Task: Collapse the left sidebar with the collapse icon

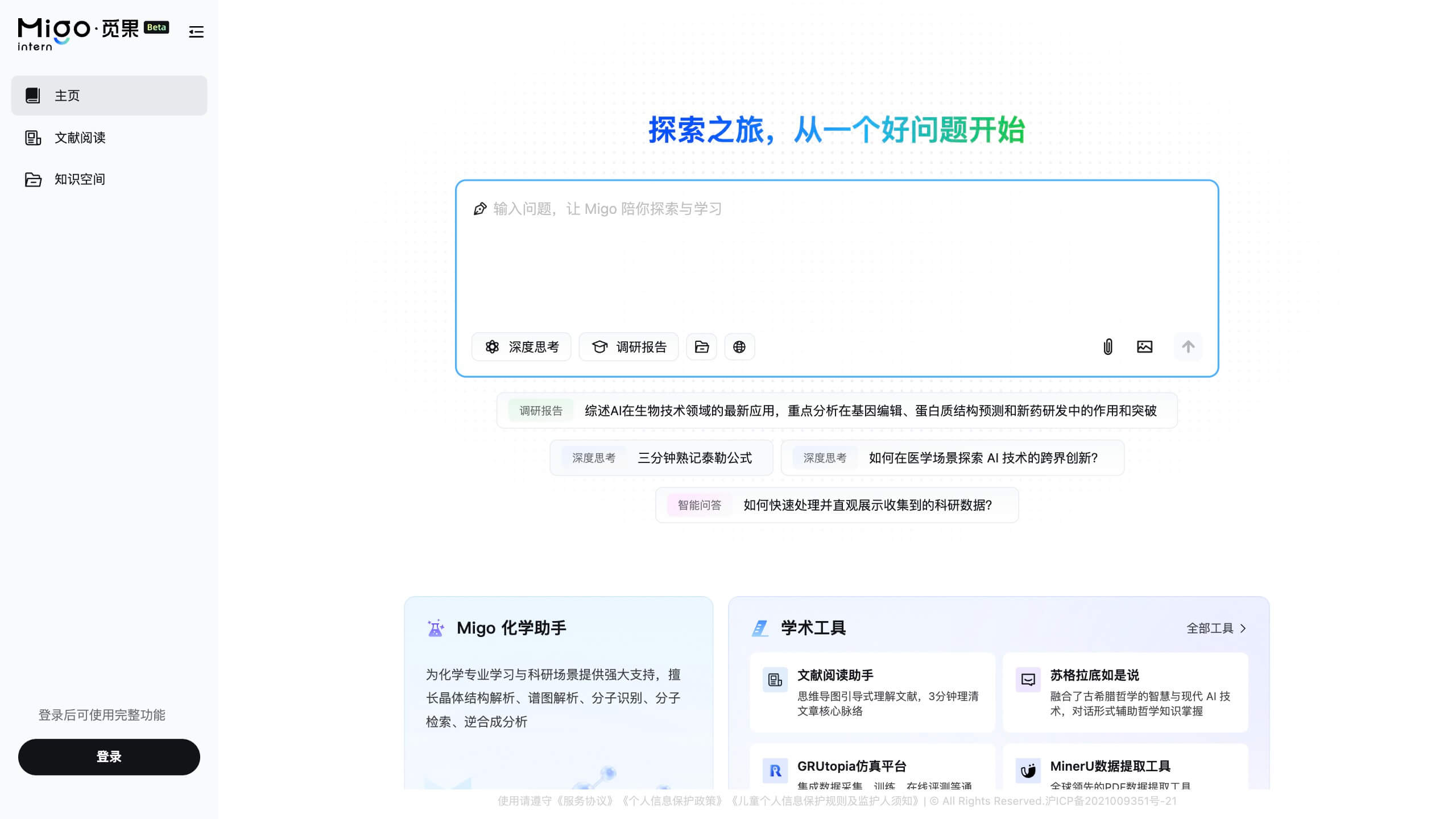Action: coord(196,32)
